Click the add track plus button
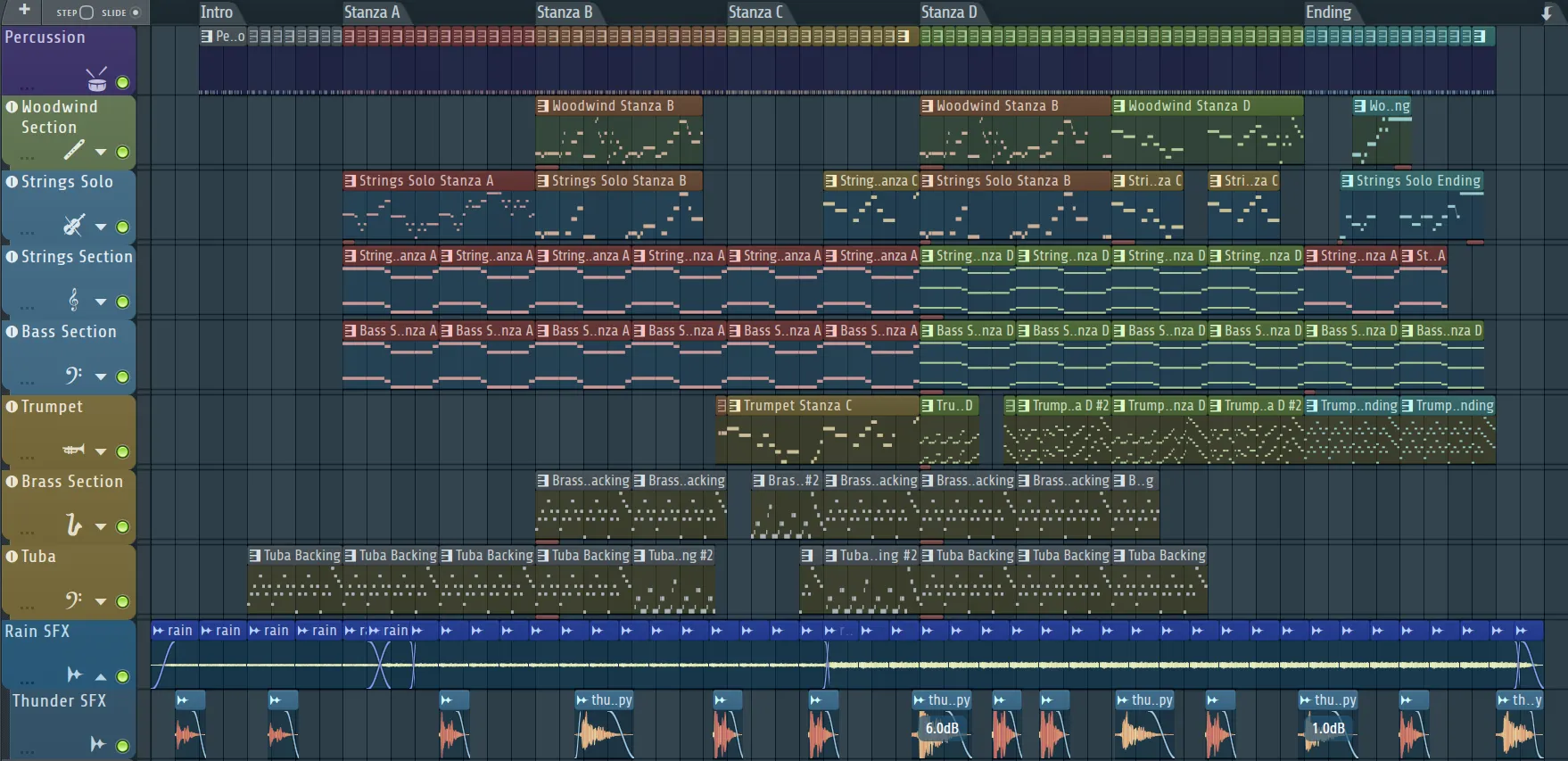The height and width of the screenshot is (761, 1568). (24, 11)
